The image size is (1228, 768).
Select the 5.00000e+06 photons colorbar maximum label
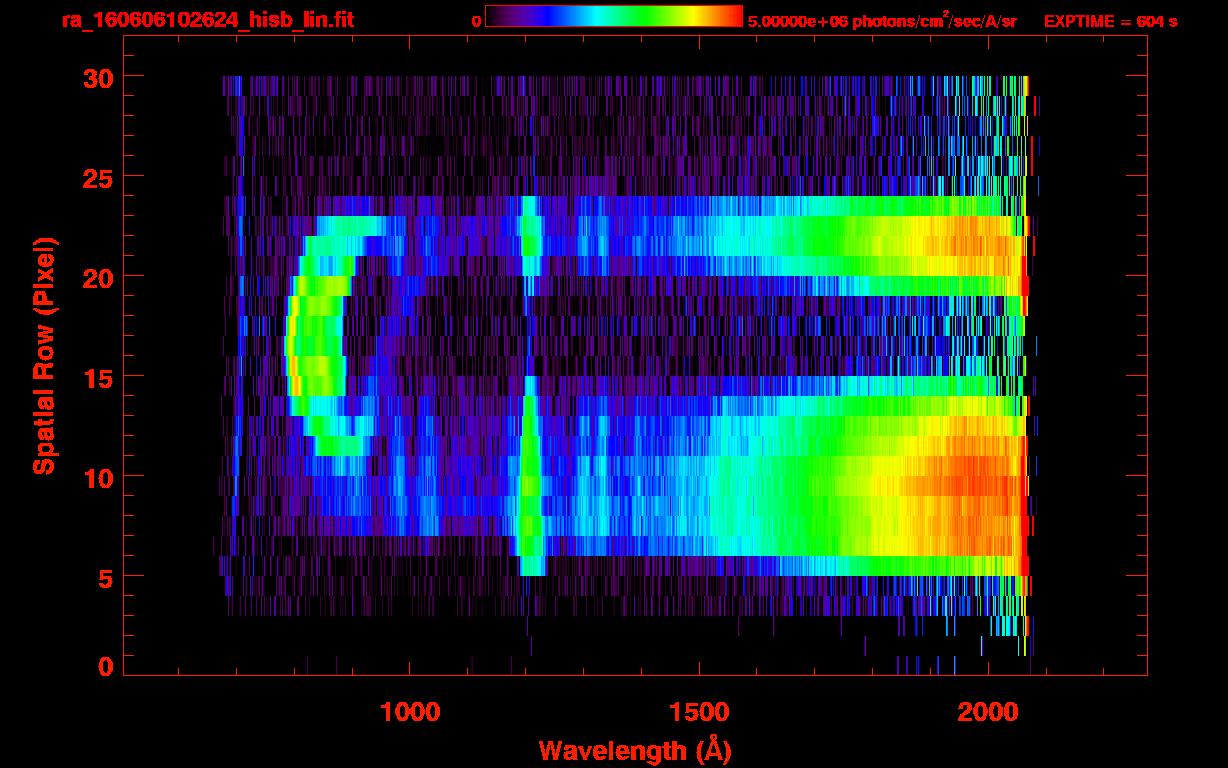tap(881, 21)
